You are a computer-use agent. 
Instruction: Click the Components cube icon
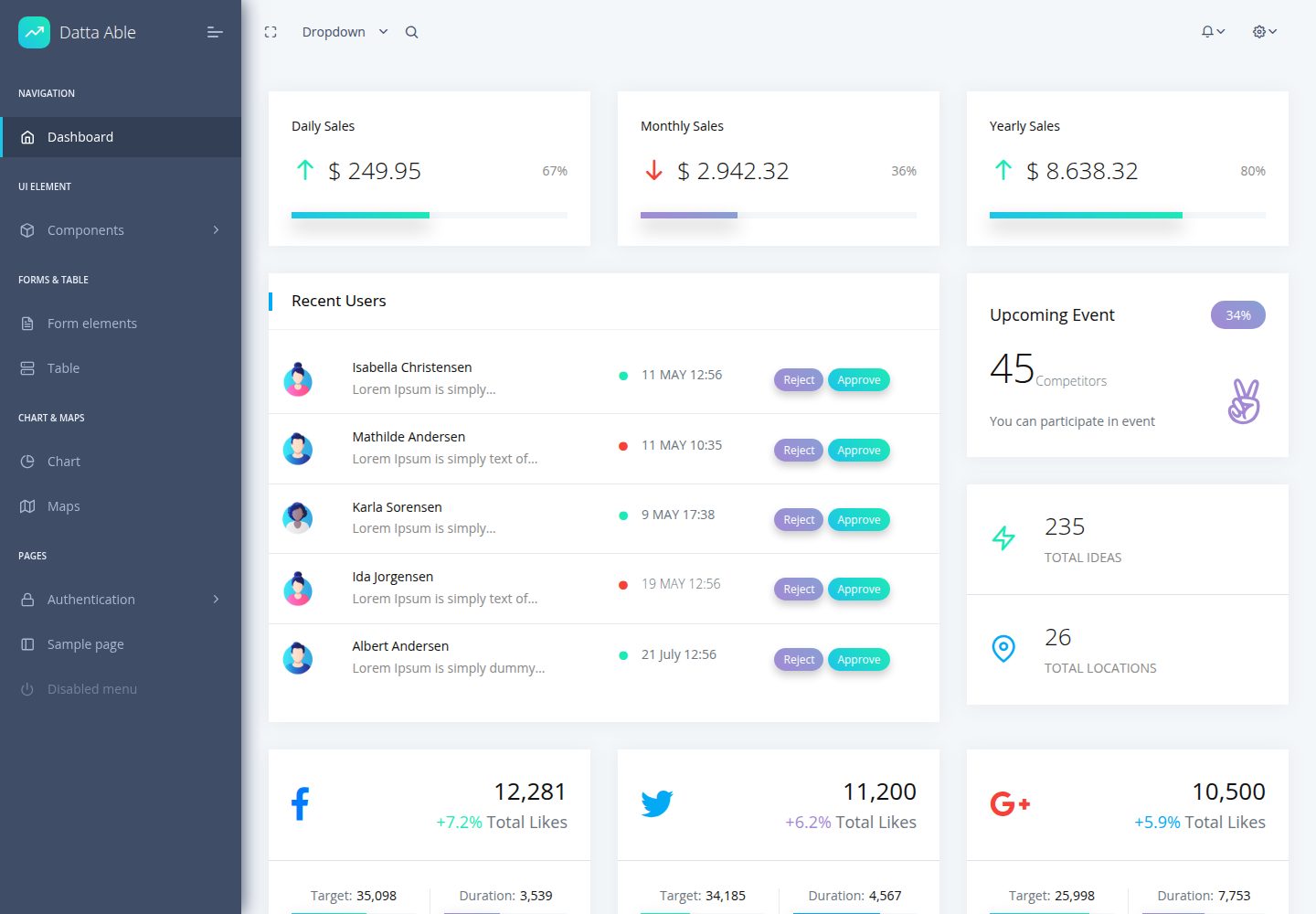point(27,230)
